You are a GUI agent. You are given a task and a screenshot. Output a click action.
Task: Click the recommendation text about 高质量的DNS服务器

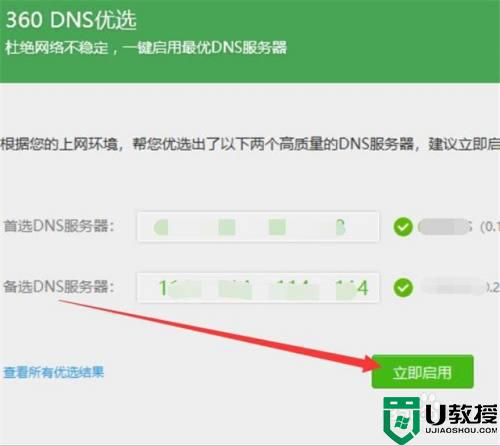250,144
